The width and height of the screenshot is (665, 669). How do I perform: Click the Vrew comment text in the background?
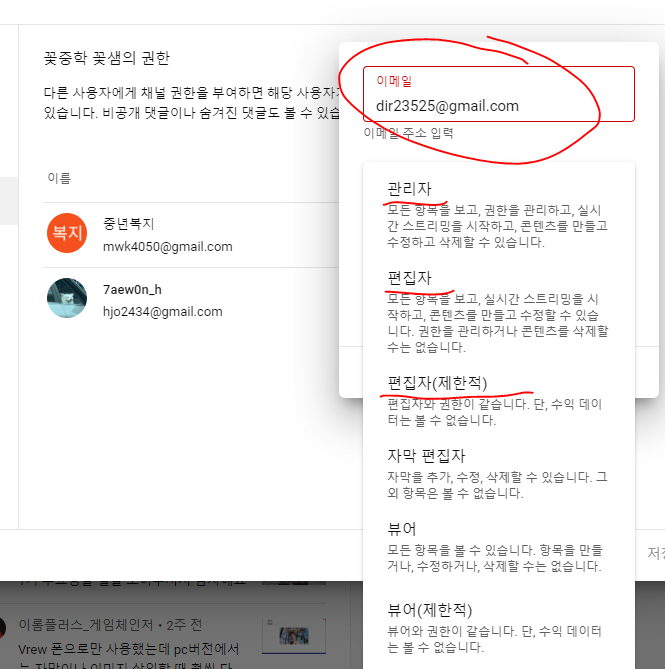click(128, 657)
